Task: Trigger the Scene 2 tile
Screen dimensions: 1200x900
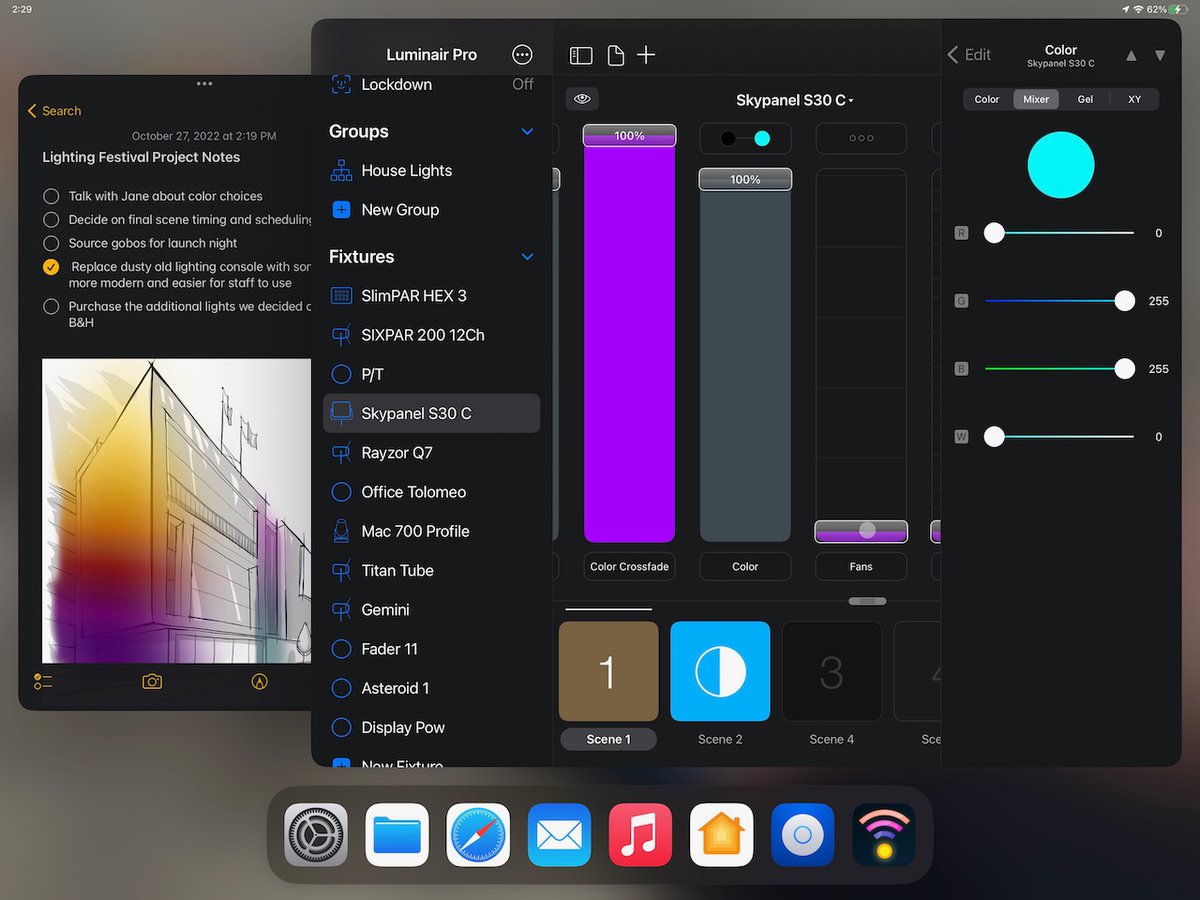Action: pos(720,671)
